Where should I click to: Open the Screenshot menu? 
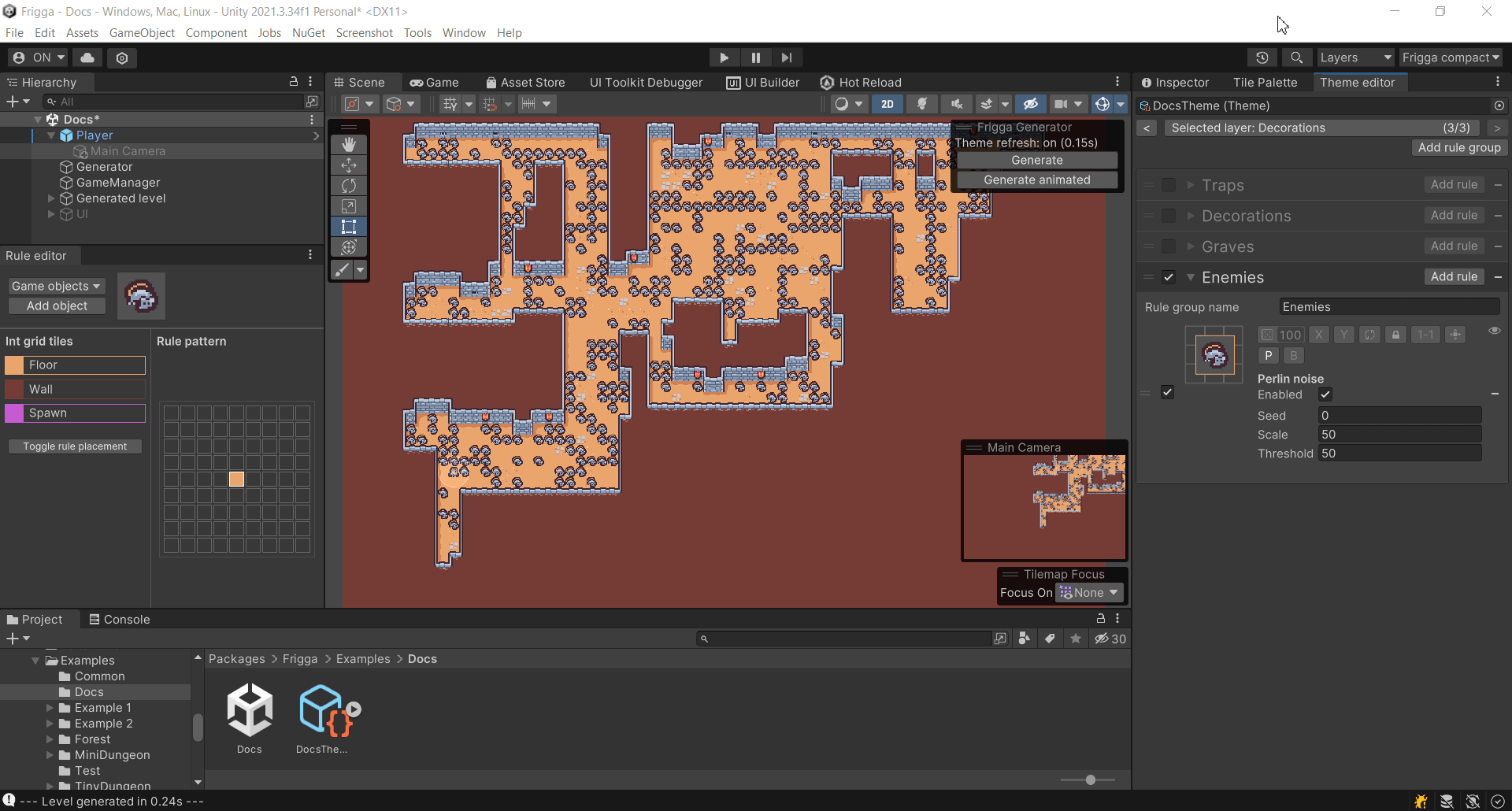click(364, 32)
